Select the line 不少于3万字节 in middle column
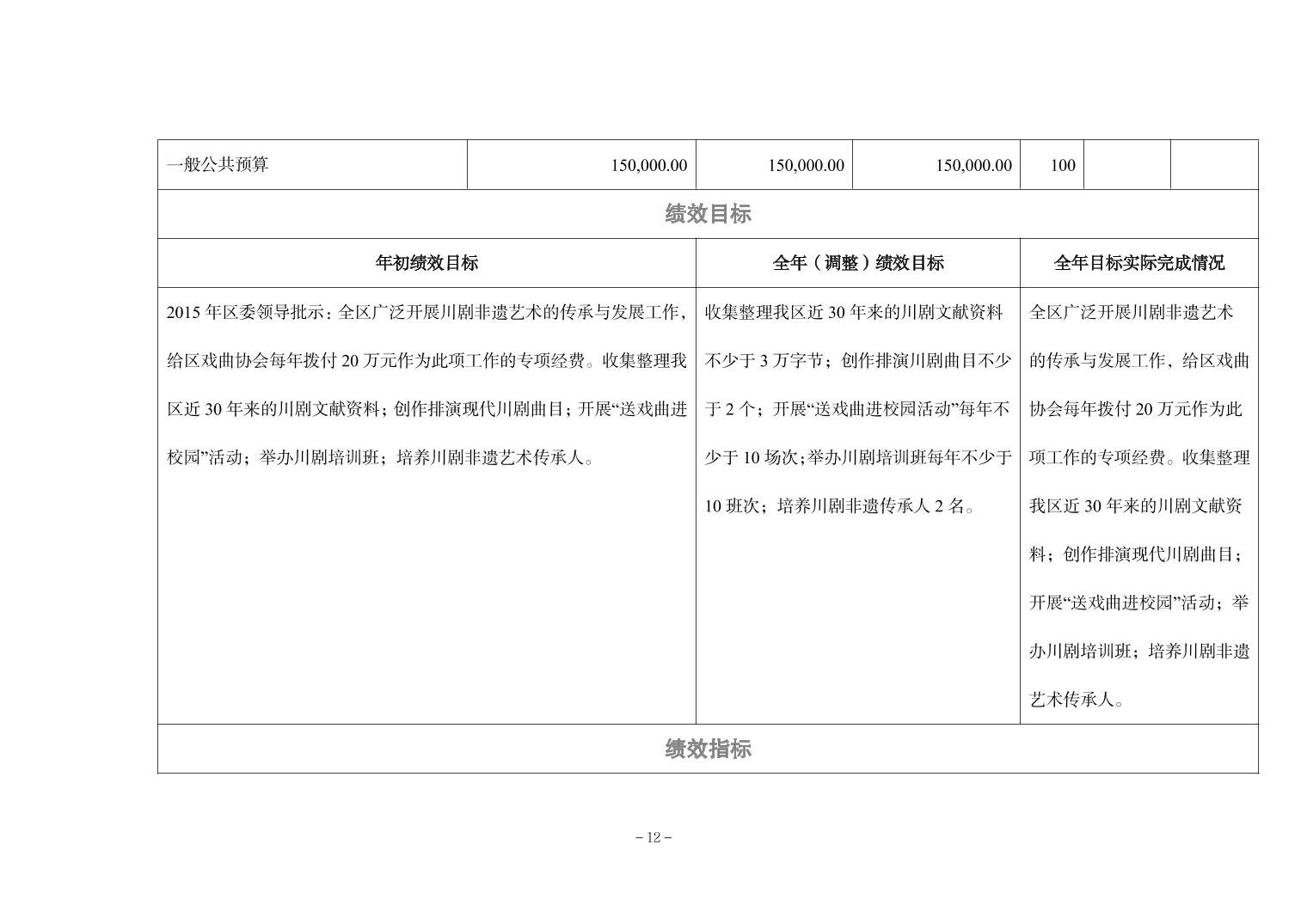This screenshot has width=1307, height=924. pos(857,361)
